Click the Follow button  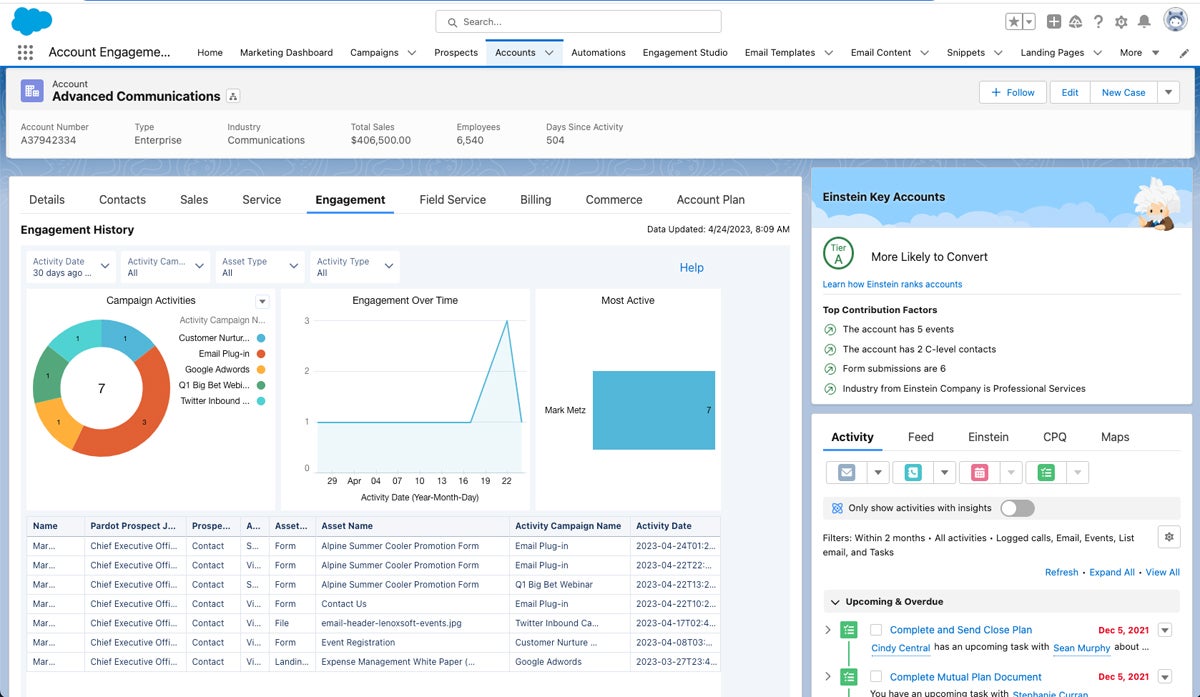[1013, 92]
